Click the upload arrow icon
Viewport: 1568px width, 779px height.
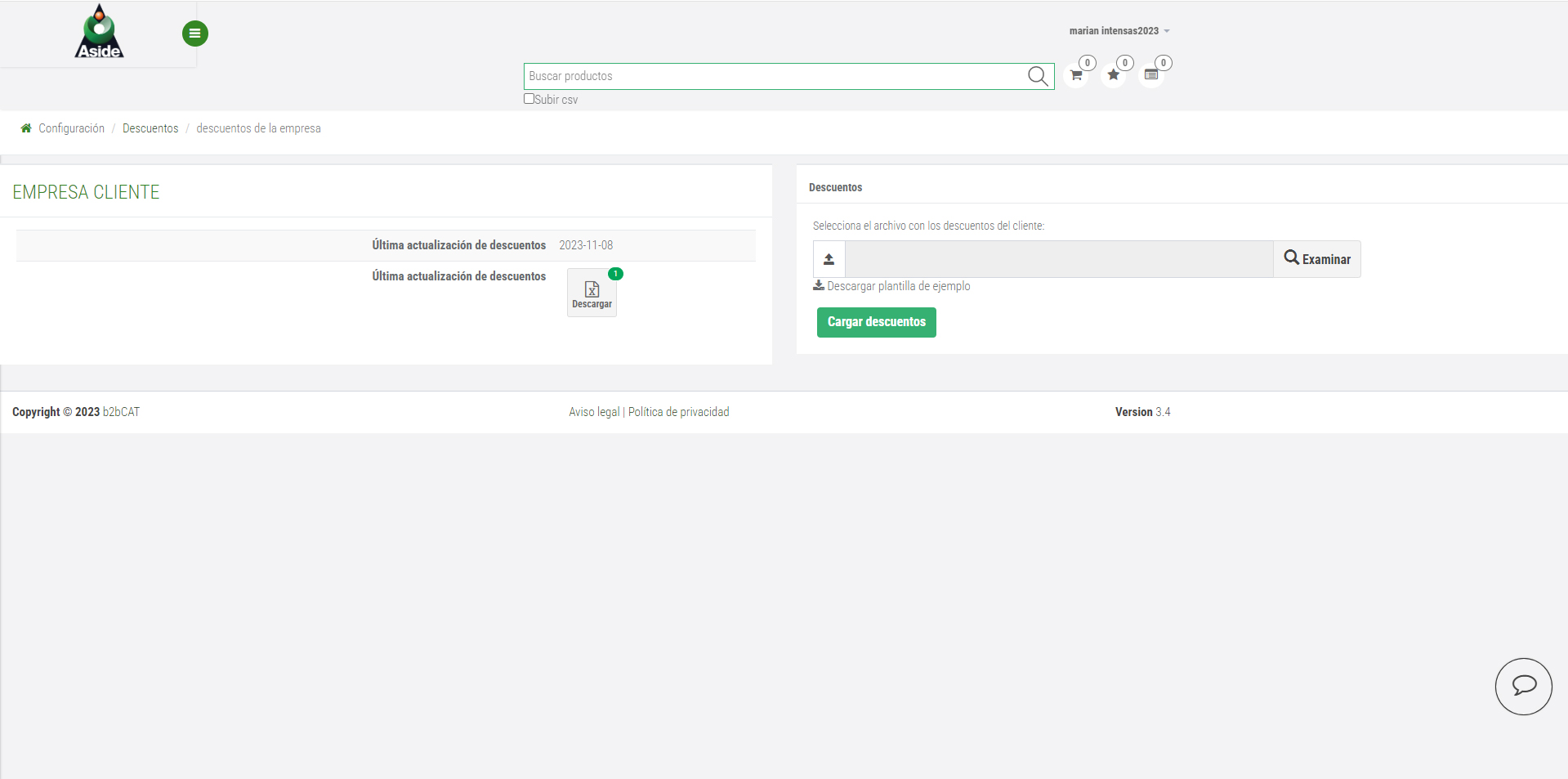coord(829,259)
